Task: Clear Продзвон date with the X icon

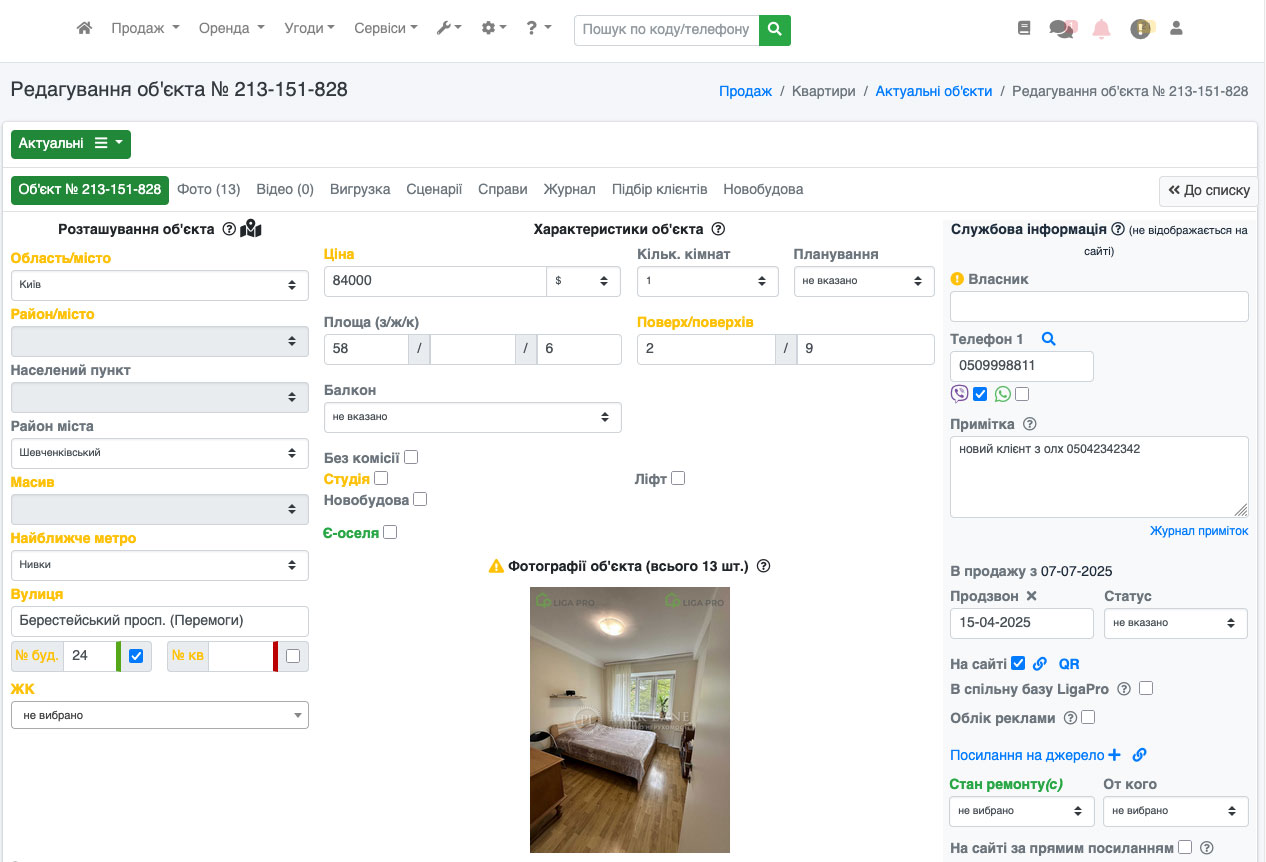Action: 1032,596
